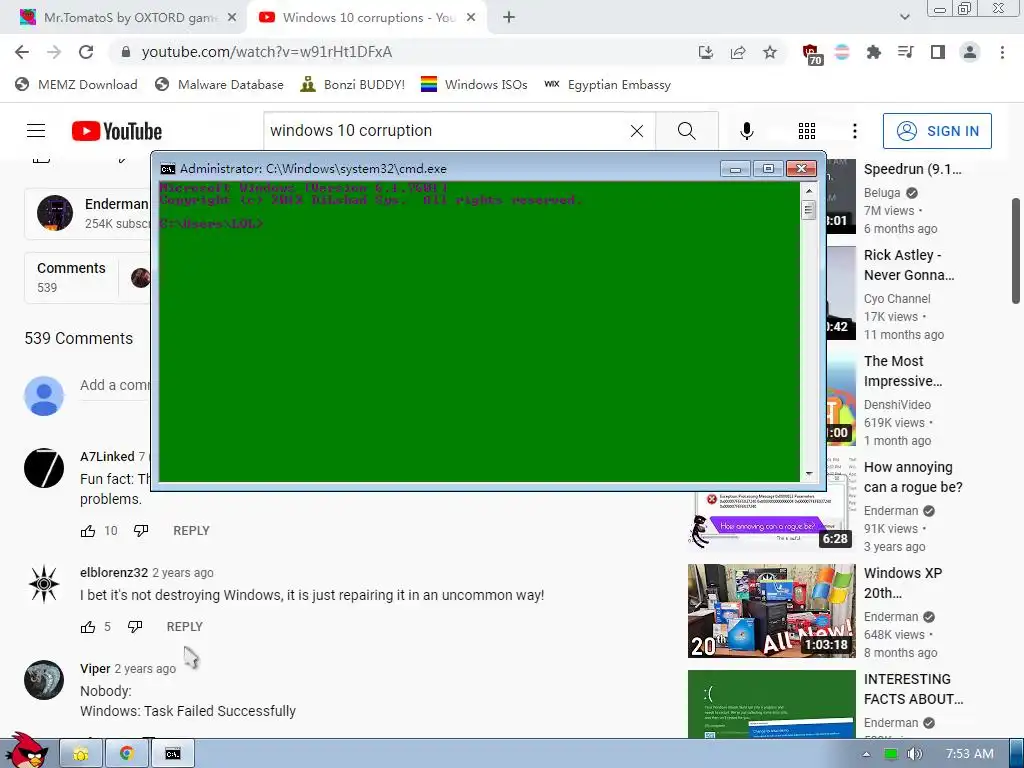Open A7Linked profile picture
1024x768 pixels.
tap(44, 468)
